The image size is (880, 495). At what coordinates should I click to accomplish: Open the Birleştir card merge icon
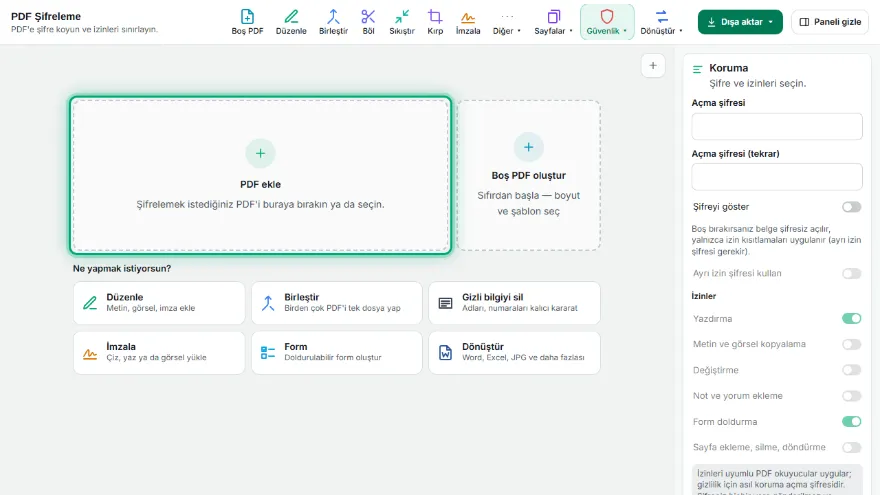point(268,302)
